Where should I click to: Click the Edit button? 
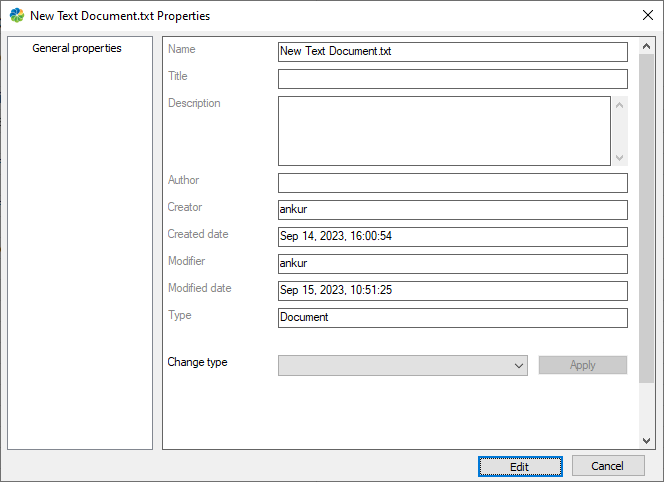click(x=519, y=466)
